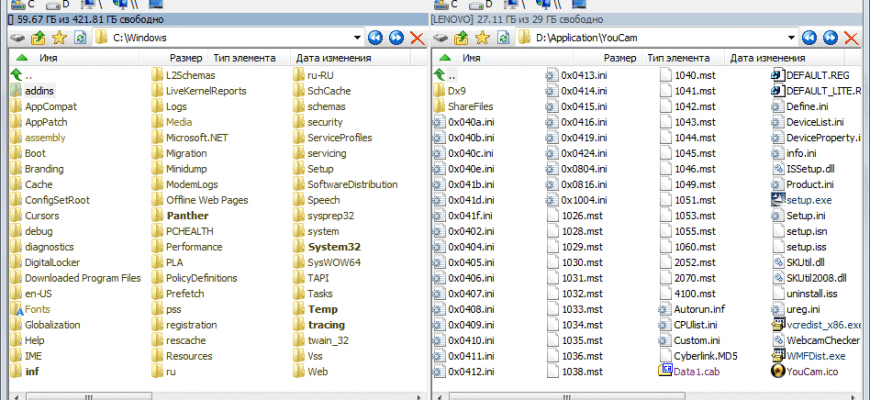Select drive D button above right pane
This screenshot has width=870, height=400.
coord(480,5)
